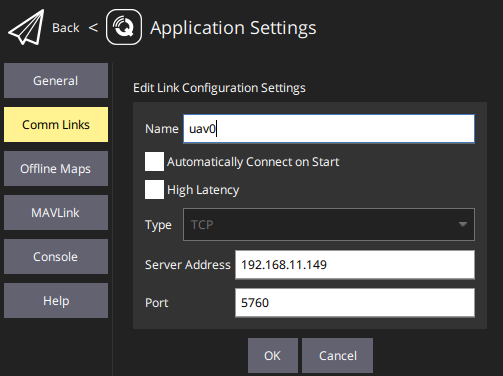Go back using the Back link
This screenshot has height=376, width=503.
pyautogui.click(x=66, y=28)
